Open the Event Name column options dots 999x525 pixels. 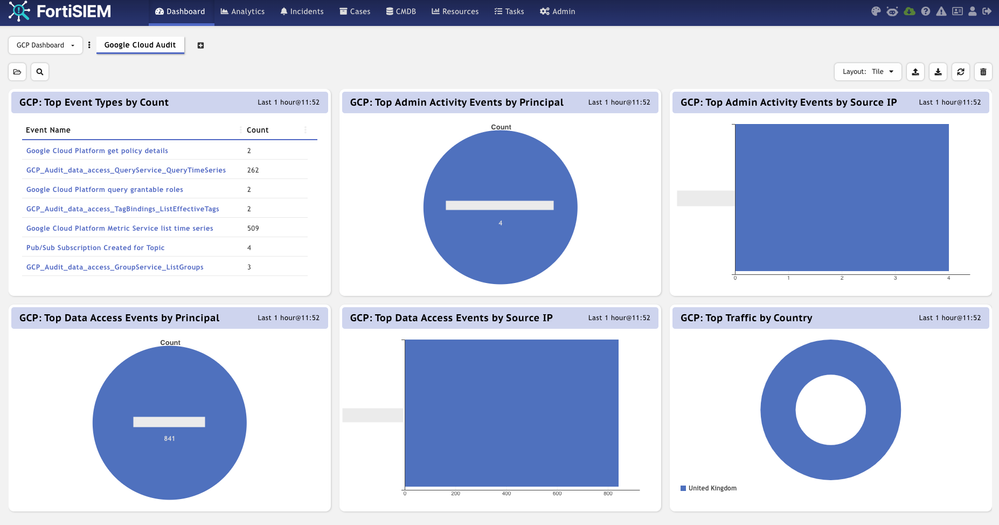(240, 130)
